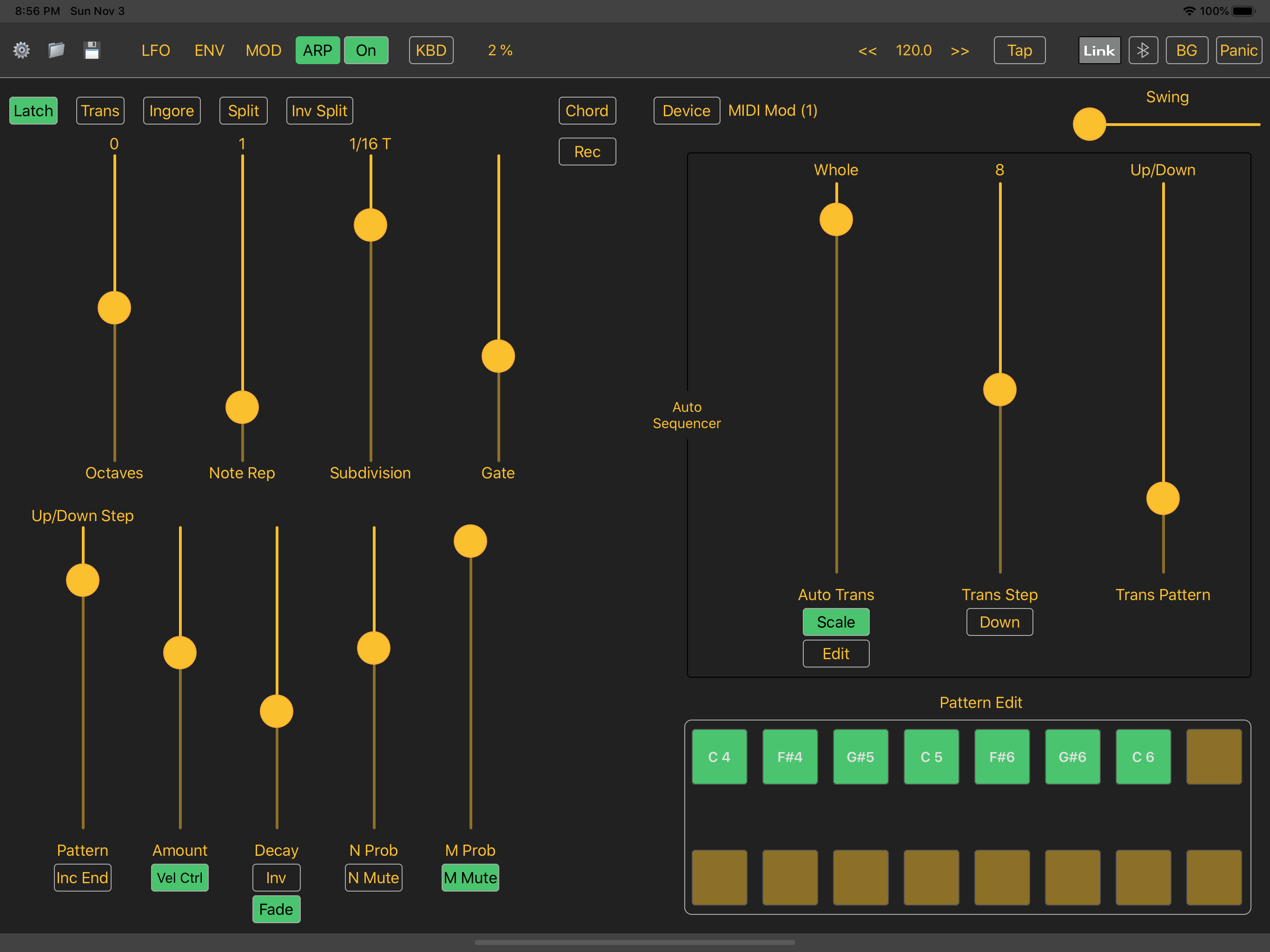Toggle the Bluetooth MIDI icon
The image size is (1270, 952).
pyautogui.click(x=1143, y=51)
